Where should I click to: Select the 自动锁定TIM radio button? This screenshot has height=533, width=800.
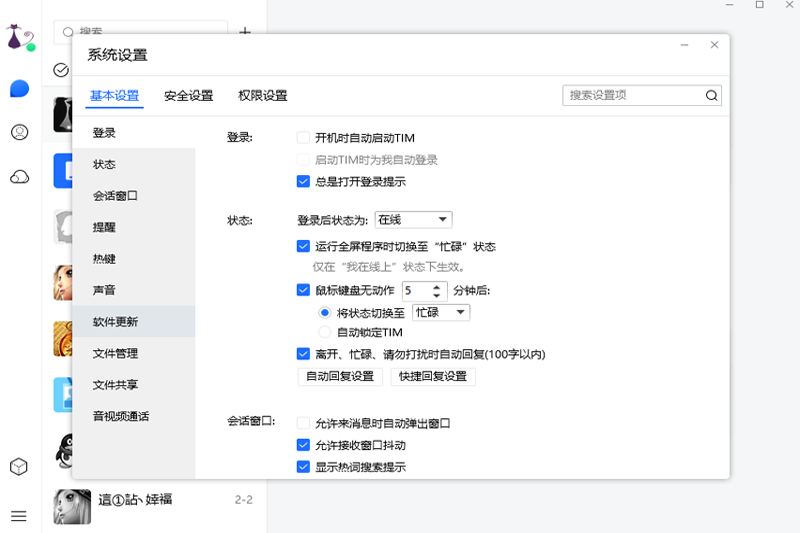[324, 332]
